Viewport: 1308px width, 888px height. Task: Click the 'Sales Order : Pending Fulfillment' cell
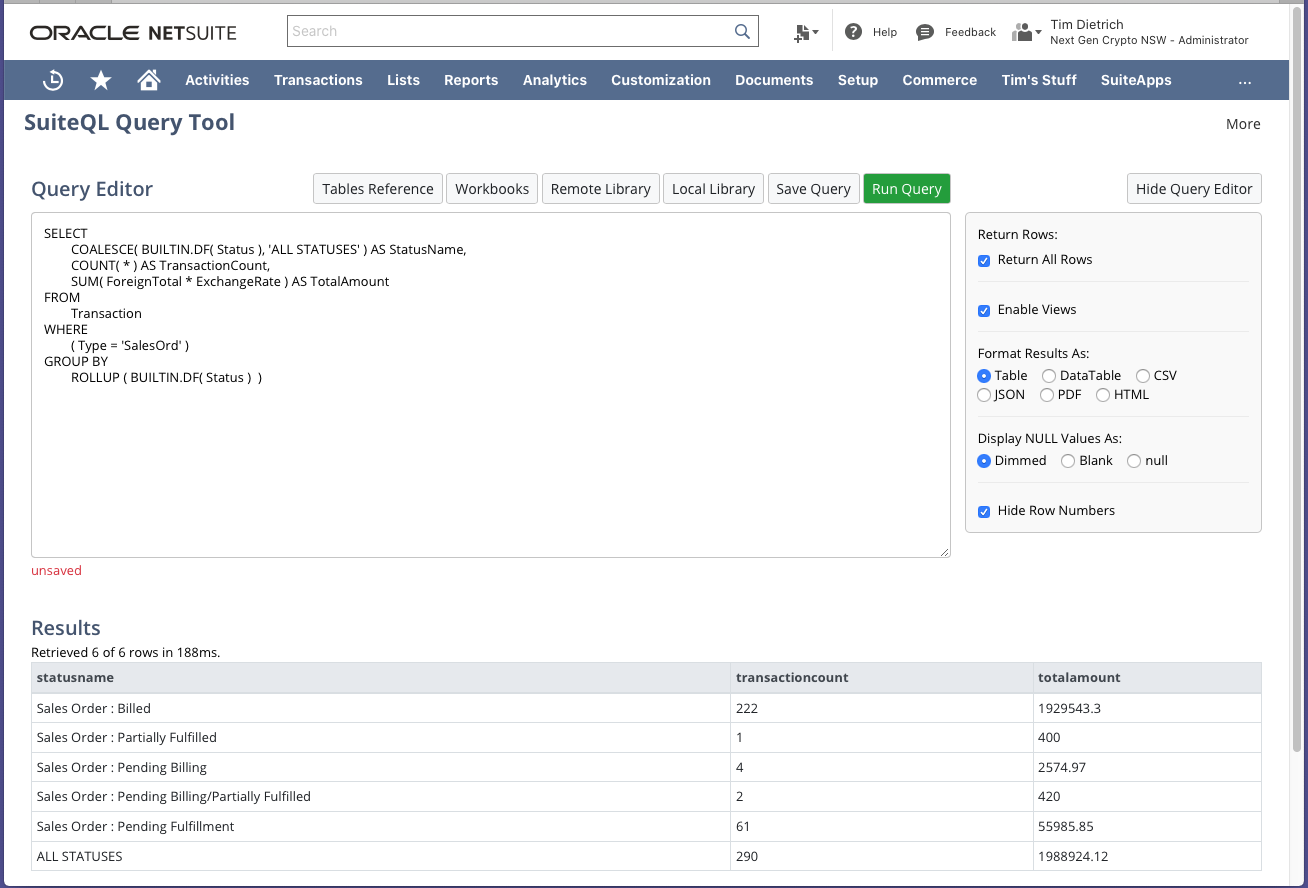point(381,827)
